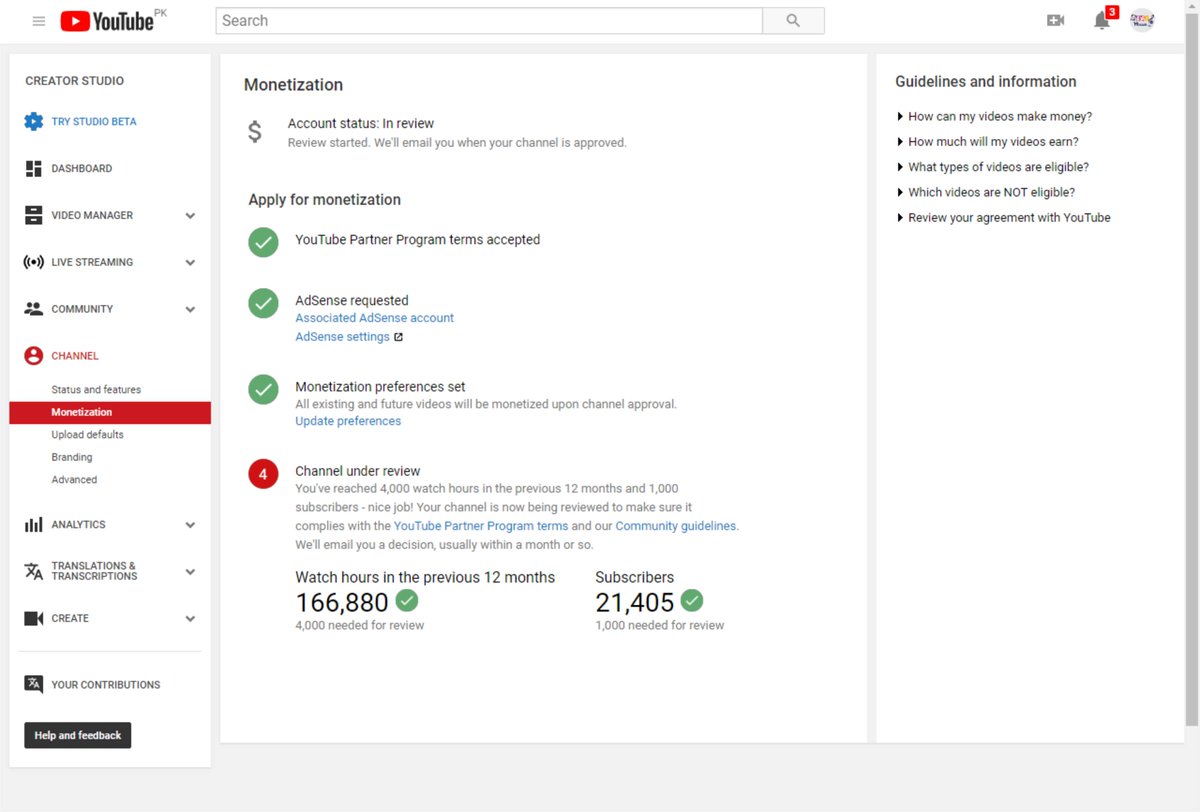Click the '166,880' watch hours value
The height and width of the screenshot is (812, 1200).
coord(342,602)
